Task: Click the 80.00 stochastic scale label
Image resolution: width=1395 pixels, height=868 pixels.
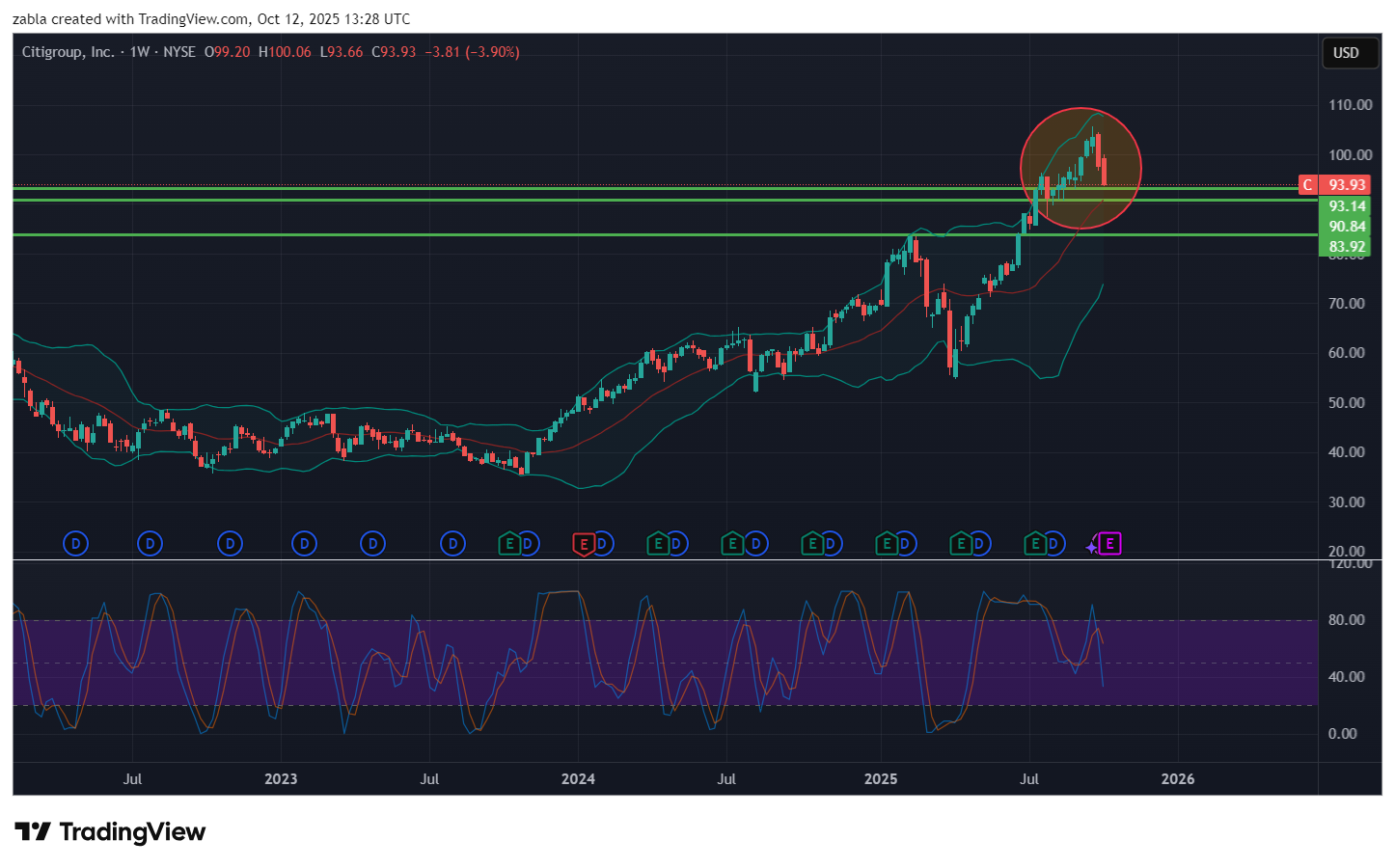Action: pos(1347,620)
